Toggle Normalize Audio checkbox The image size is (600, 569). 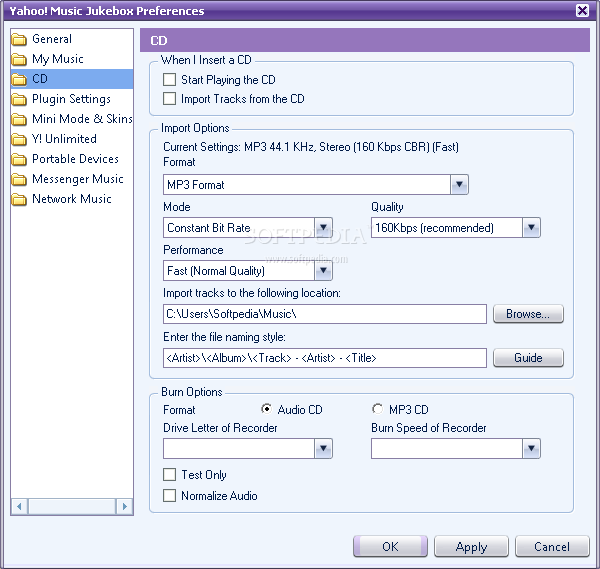pos(170,496)
